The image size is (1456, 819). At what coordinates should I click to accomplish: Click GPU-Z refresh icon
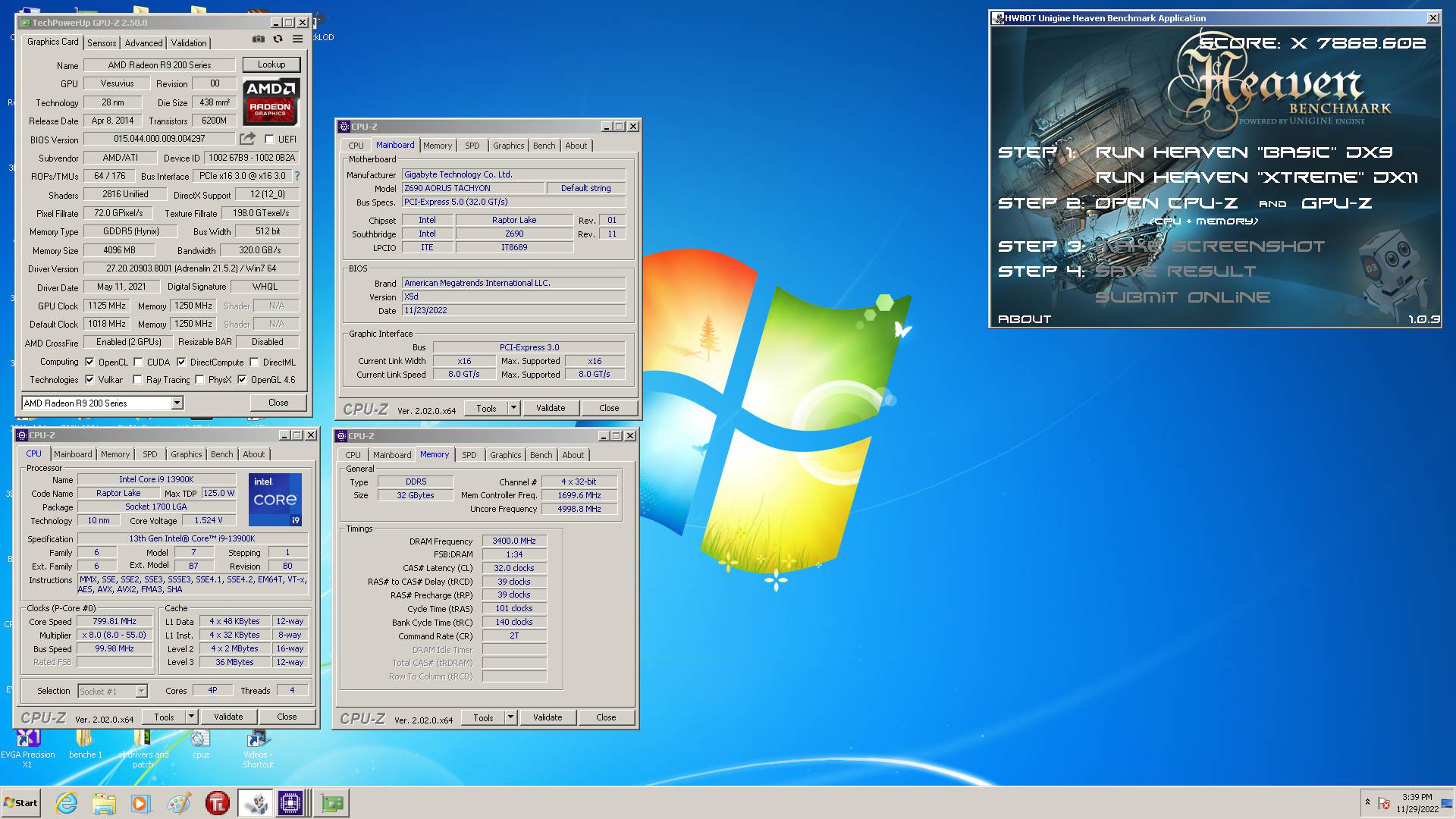pos(278,39)
